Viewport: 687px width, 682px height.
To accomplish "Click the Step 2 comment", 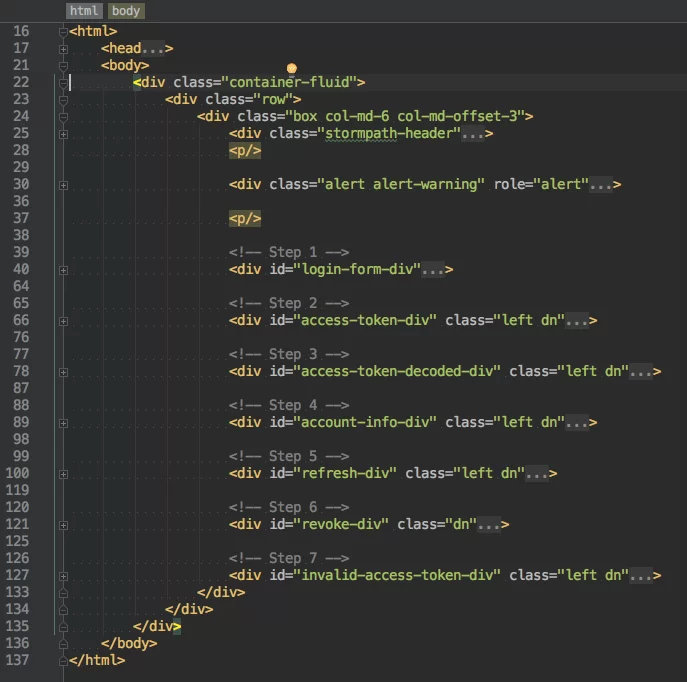I will [x=289, y=303].
